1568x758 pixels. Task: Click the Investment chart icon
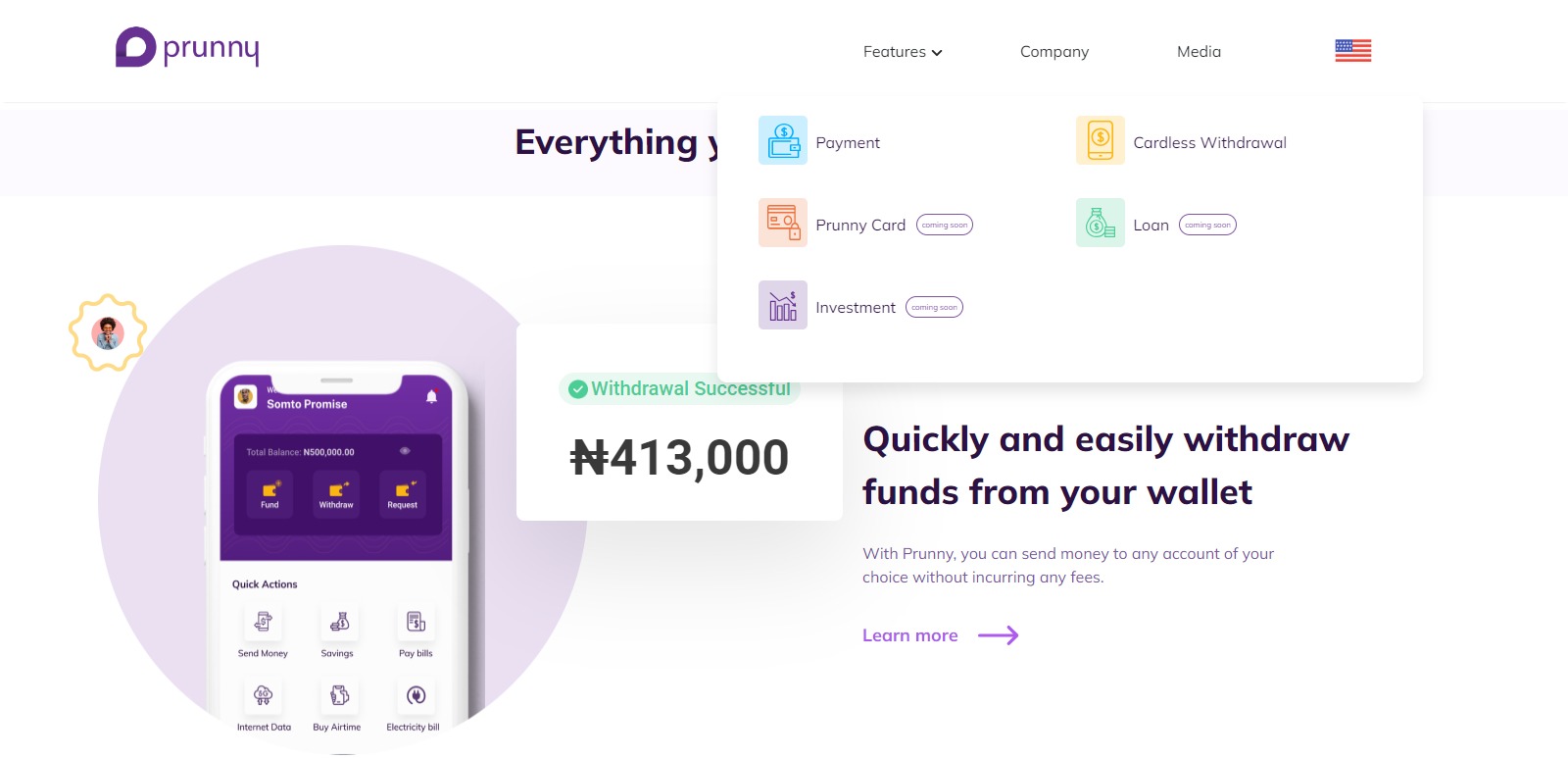[782, 305]
